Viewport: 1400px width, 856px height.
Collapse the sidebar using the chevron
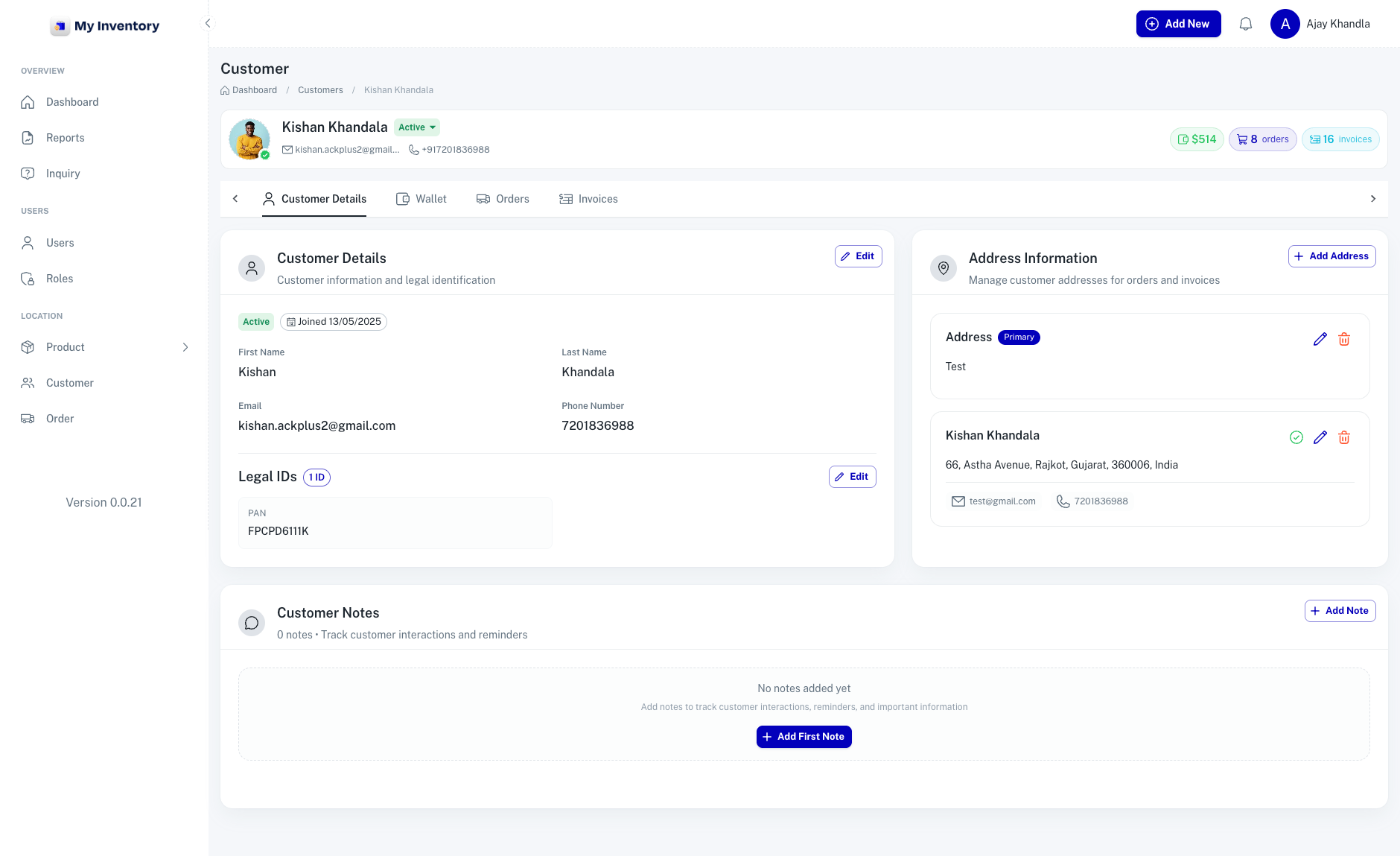pyautogui.click(x=208, y=24)
